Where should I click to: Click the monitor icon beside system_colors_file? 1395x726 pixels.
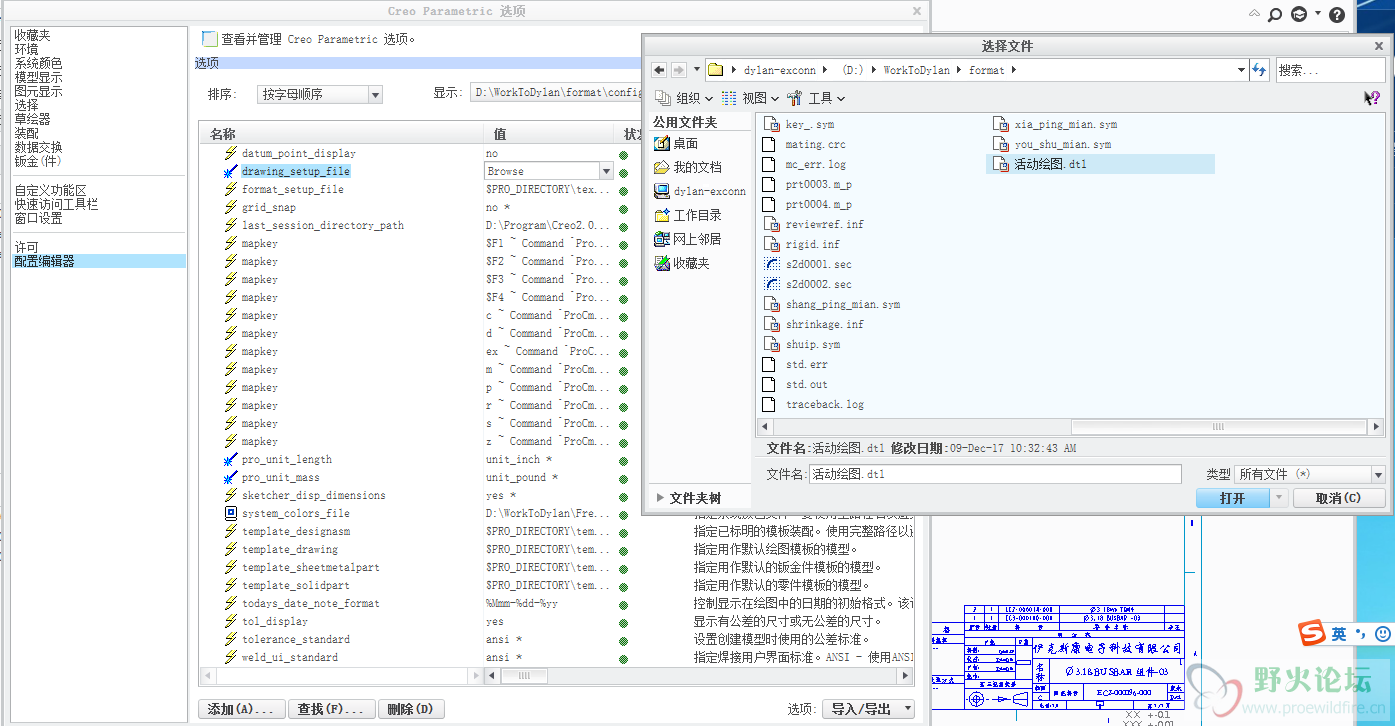pyautogui.click(x=231, y=513)
